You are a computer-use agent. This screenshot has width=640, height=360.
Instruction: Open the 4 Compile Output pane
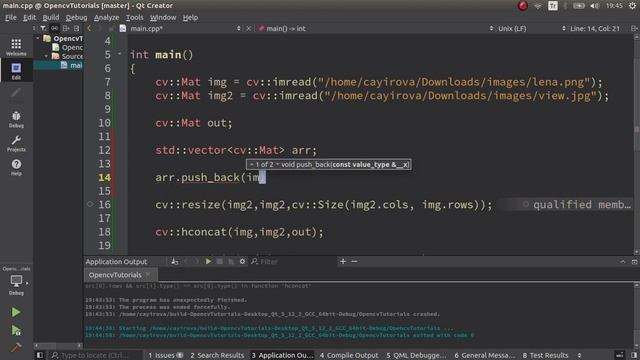click(349, 355)
